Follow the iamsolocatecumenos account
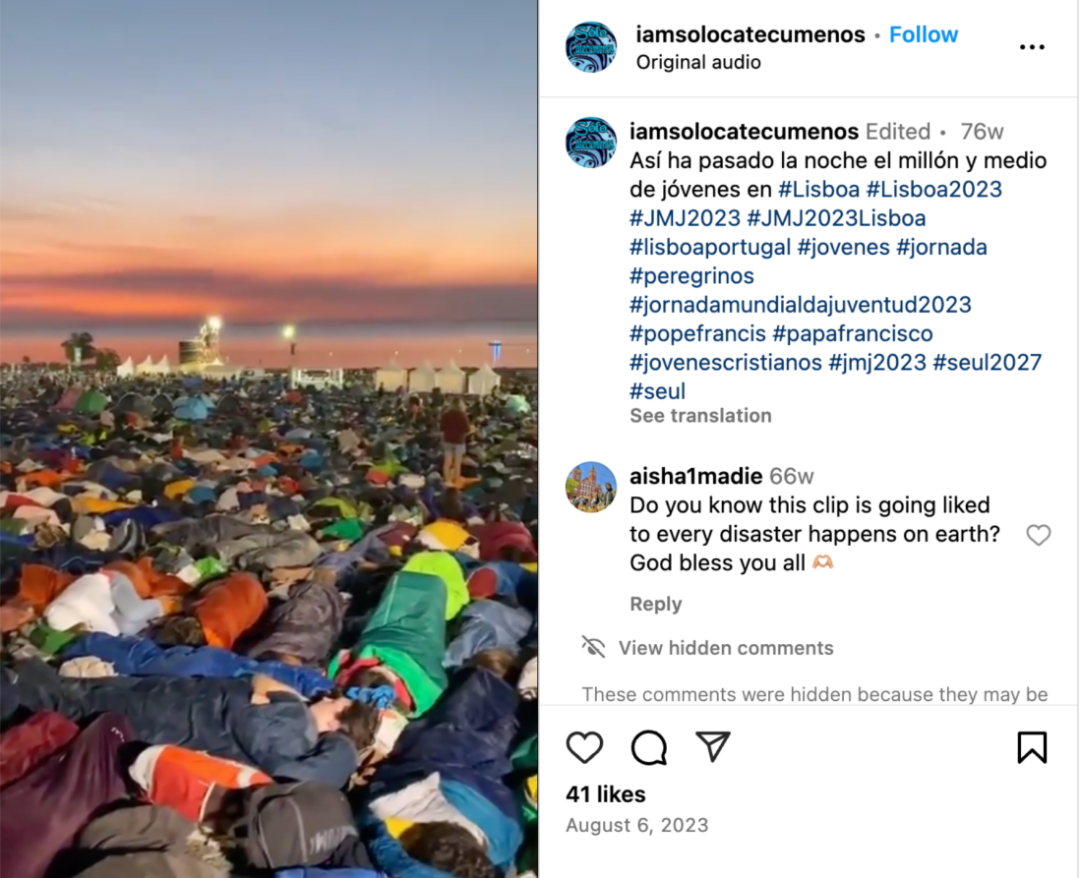 (923, 34)
